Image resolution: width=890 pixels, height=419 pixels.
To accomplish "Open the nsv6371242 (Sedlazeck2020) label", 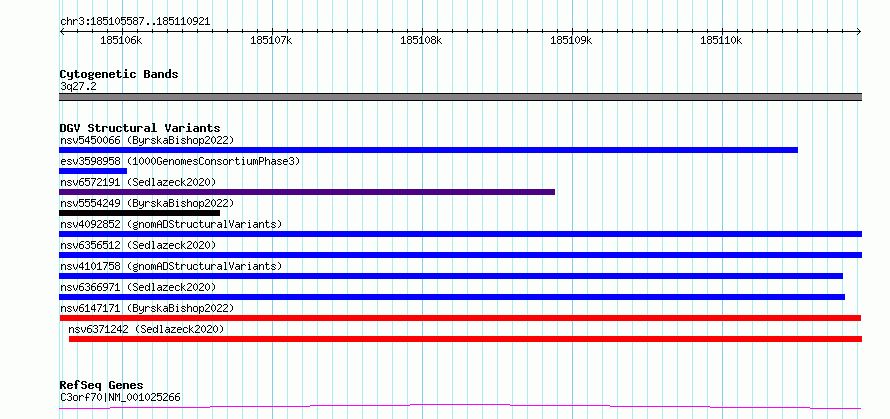I will pos(146,329).
